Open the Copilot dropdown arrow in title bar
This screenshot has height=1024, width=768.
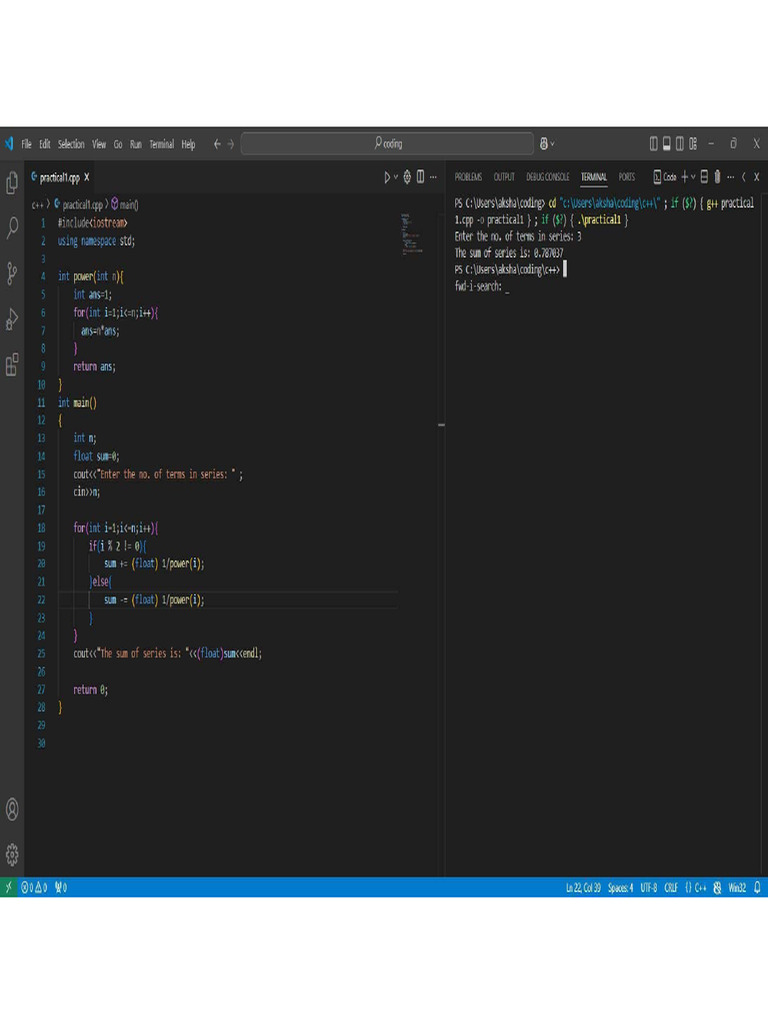(552, 144)
